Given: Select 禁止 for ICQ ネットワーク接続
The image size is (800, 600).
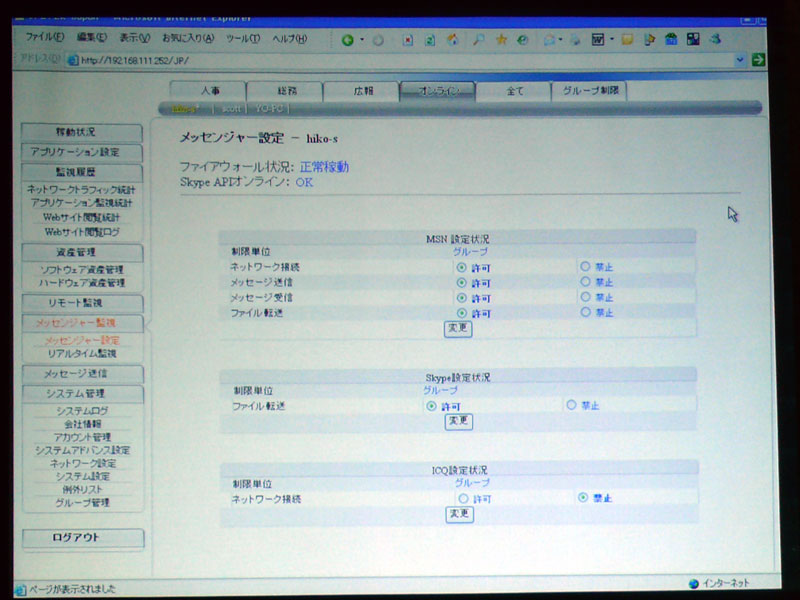Looking at the screenshot, I should [583, 497].
